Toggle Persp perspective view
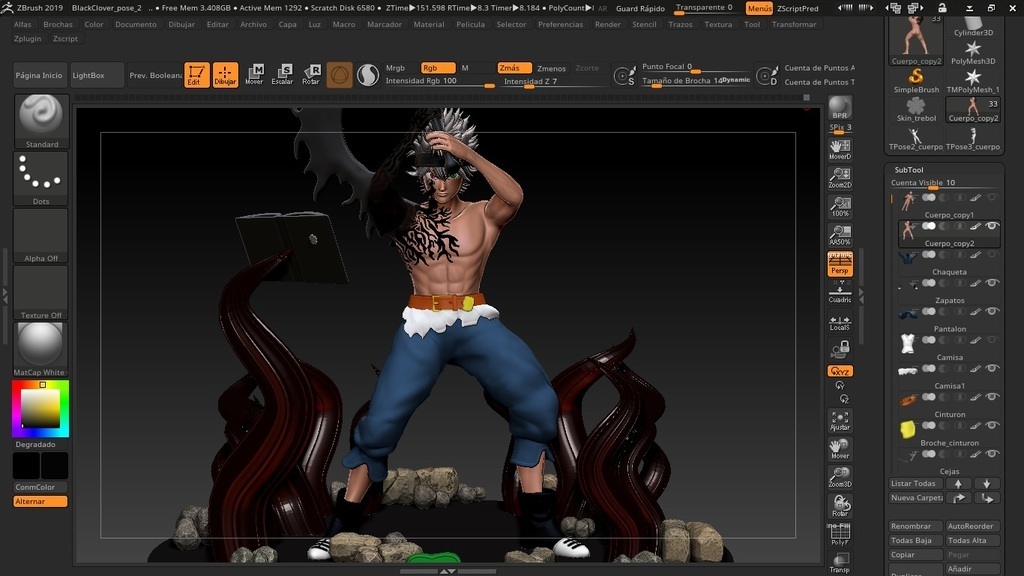1024x576 pixels. tap(840, 264)
